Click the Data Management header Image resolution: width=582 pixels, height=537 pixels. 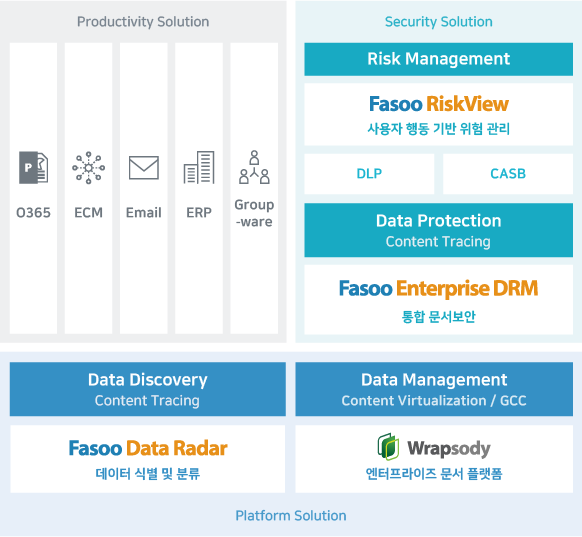(x=434, y=389)
